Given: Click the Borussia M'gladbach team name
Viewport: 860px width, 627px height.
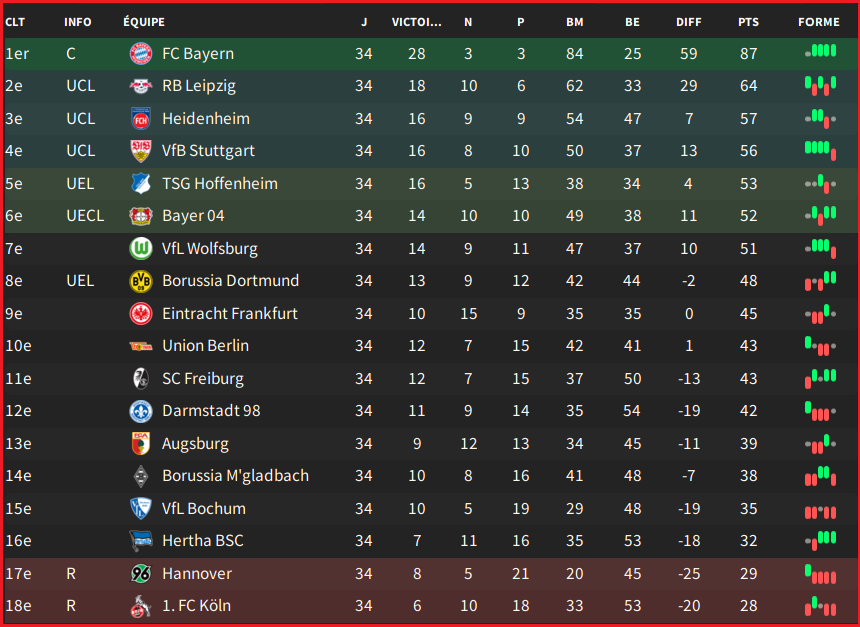Looking at the screenshot, I should 235,476.
